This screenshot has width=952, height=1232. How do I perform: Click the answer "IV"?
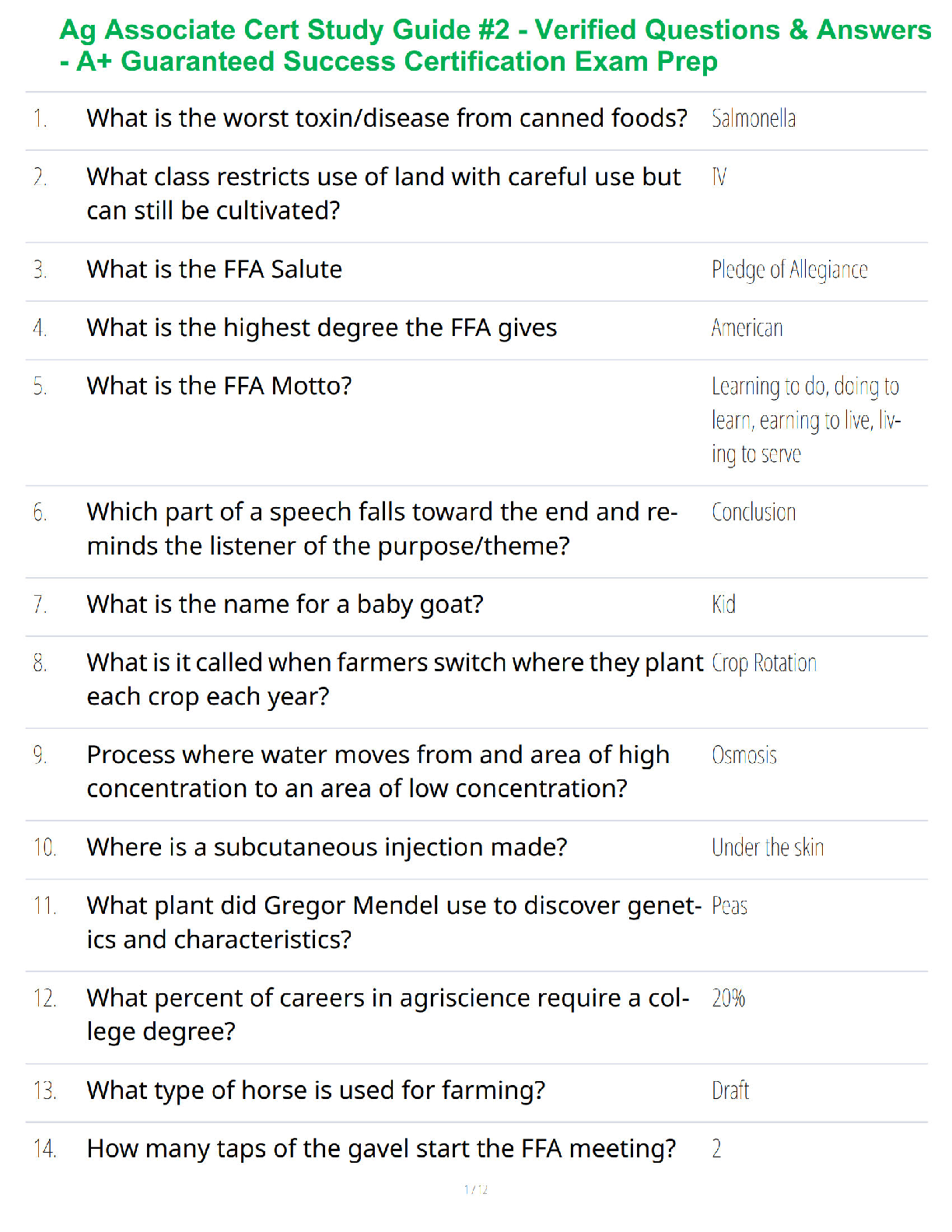coord(719,177)
